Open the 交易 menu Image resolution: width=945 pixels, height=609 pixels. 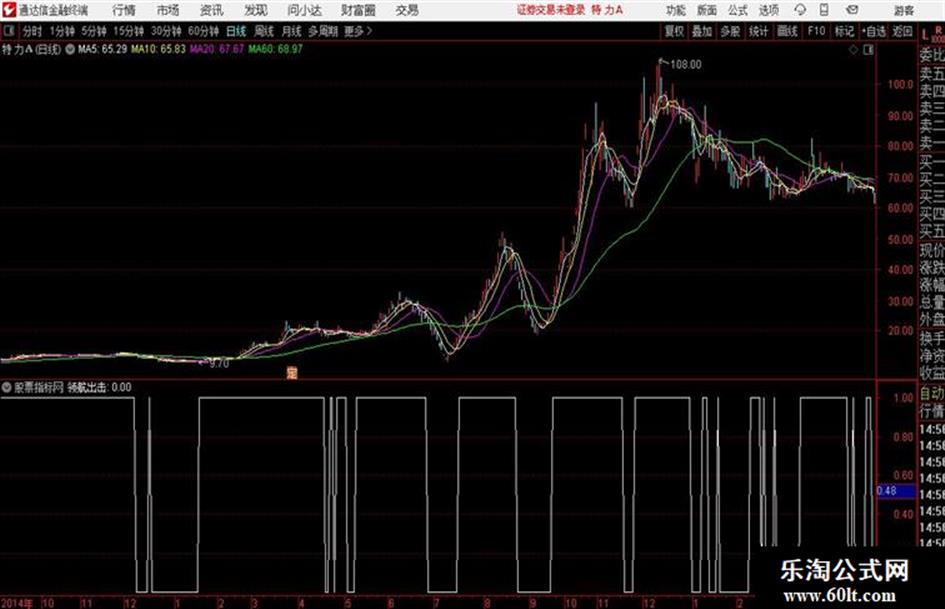(x=407, y=10)
